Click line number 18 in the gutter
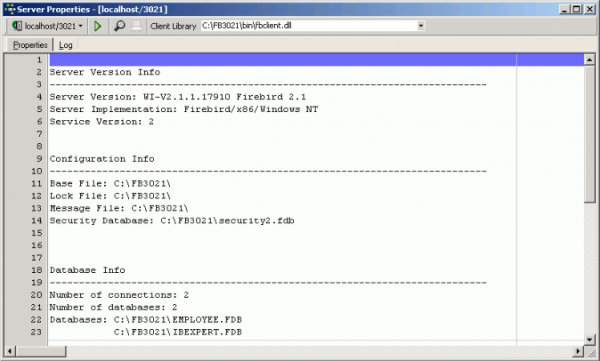The width and height of the screenshot is (600, 361). click(x=36, y=270)
